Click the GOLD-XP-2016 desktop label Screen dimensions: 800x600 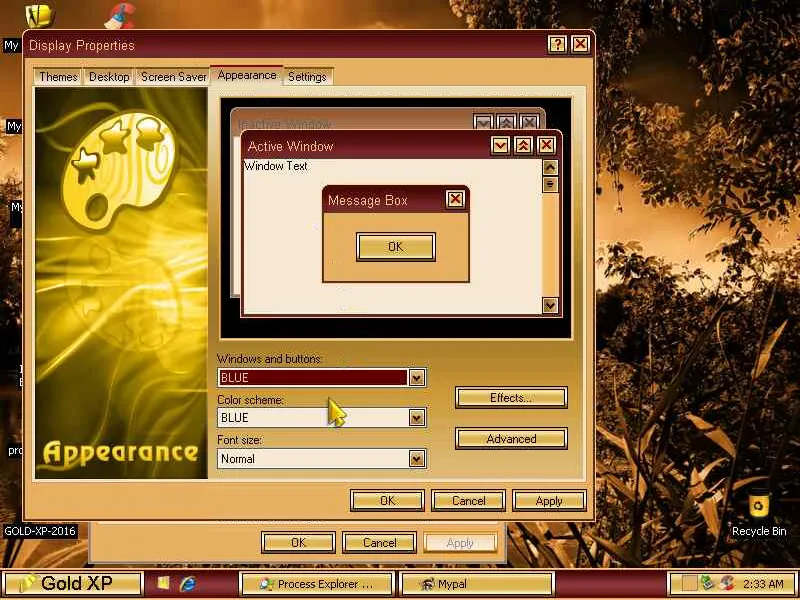40,531
